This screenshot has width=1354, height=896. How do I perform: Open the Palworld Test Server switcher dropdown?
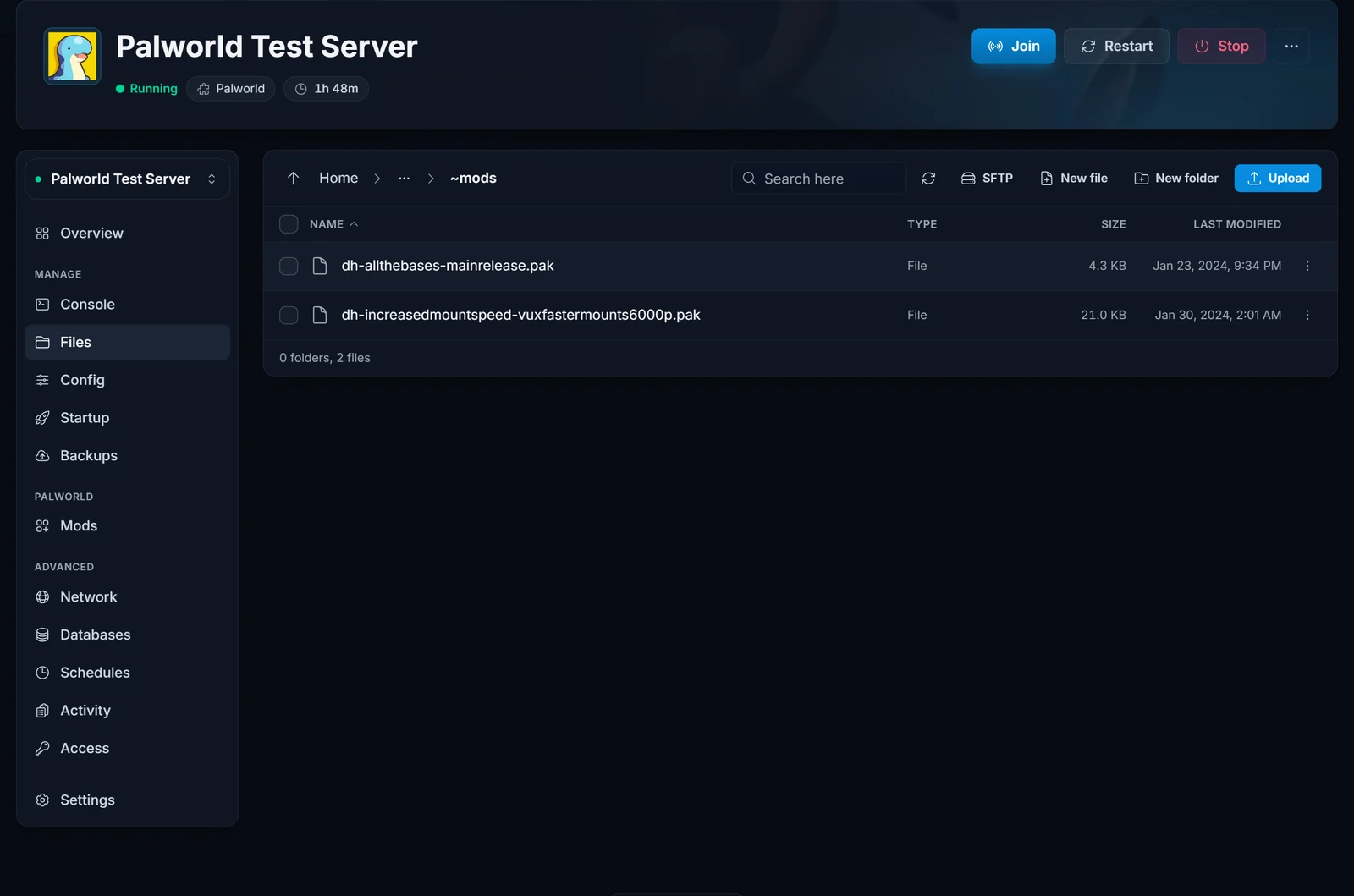pos(127,179)
